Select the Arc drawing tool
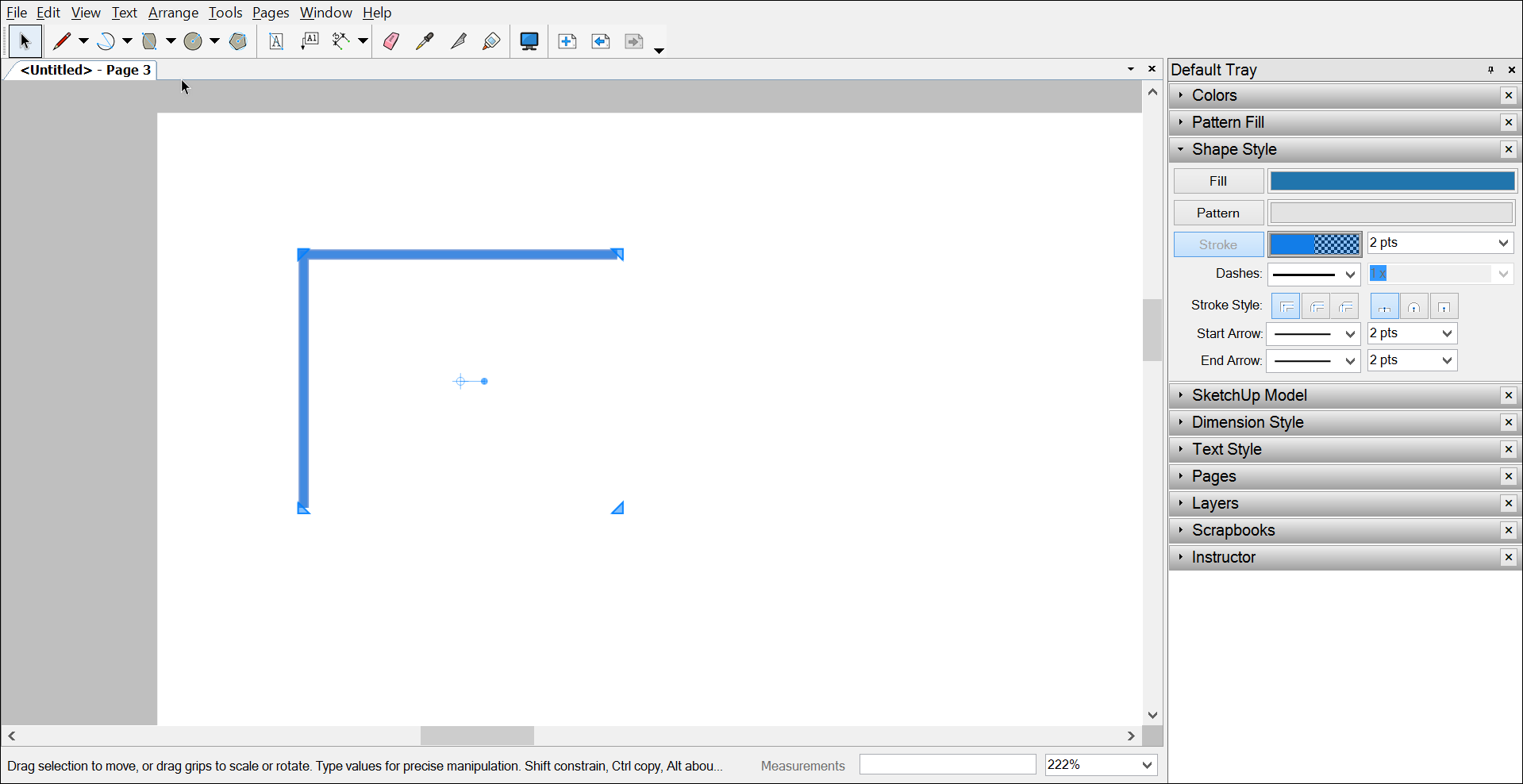 coord(107,41)
